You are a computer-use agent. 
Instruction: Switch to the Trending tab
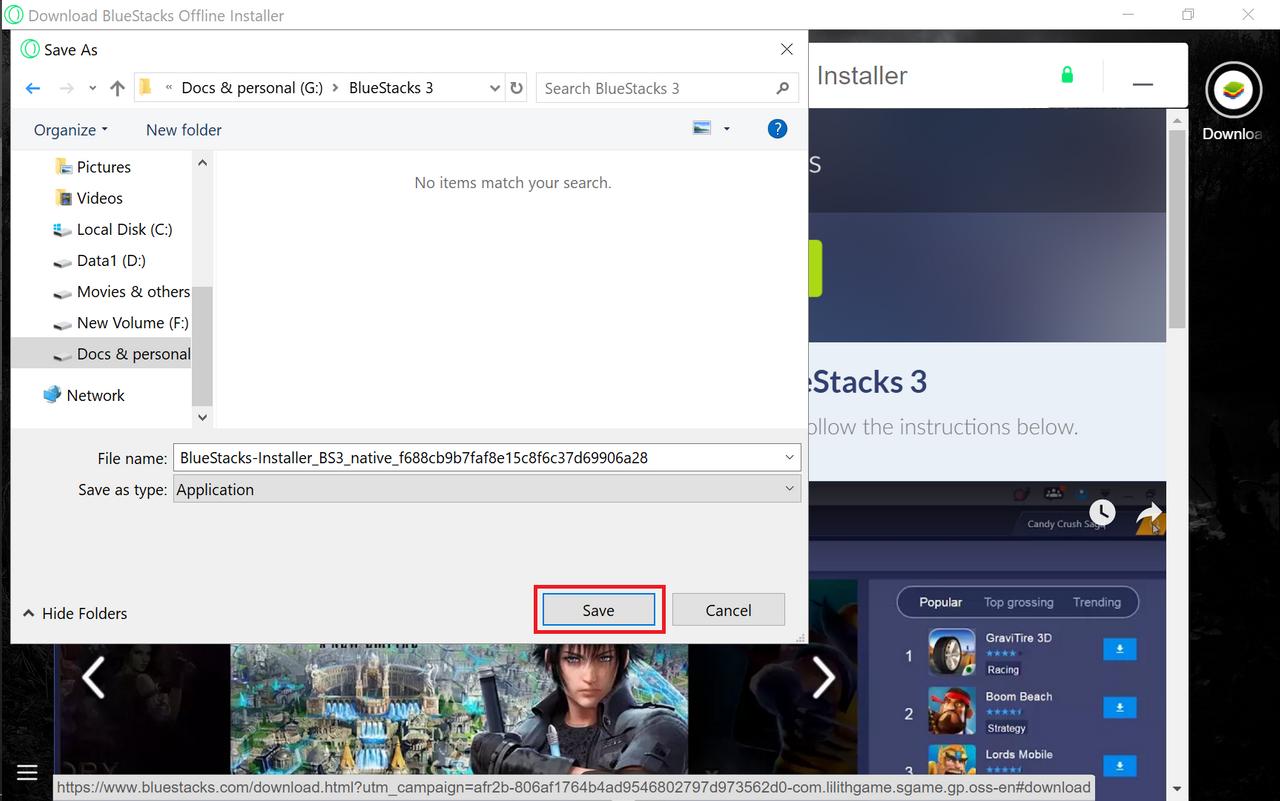[x=1097, y=602]
